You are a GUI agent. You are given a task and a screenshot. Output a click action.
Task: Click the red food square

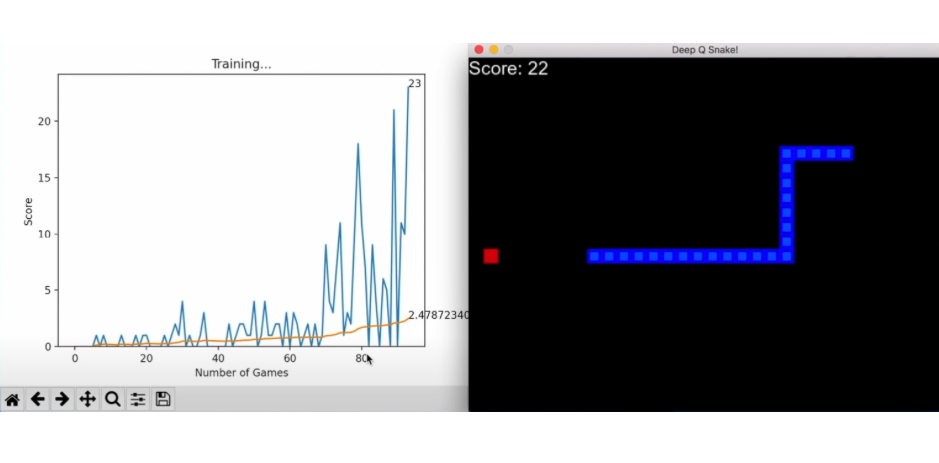tap(491, 256)
